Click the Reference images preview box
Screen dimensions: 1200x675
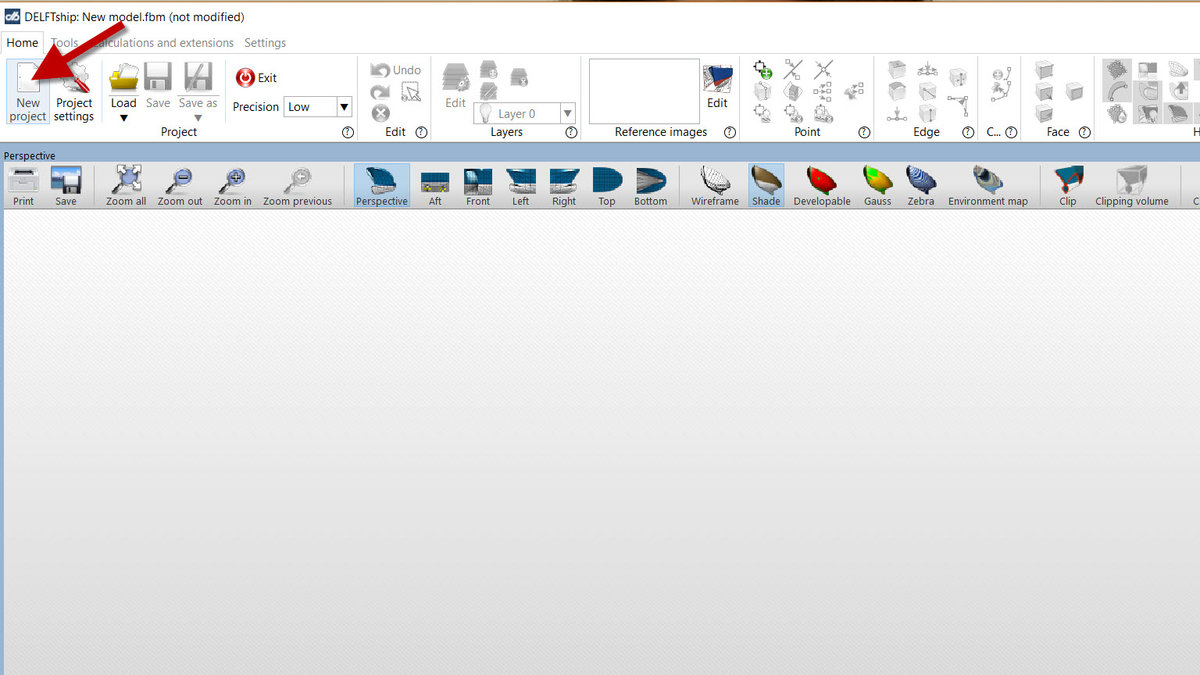tap(644, 91)
